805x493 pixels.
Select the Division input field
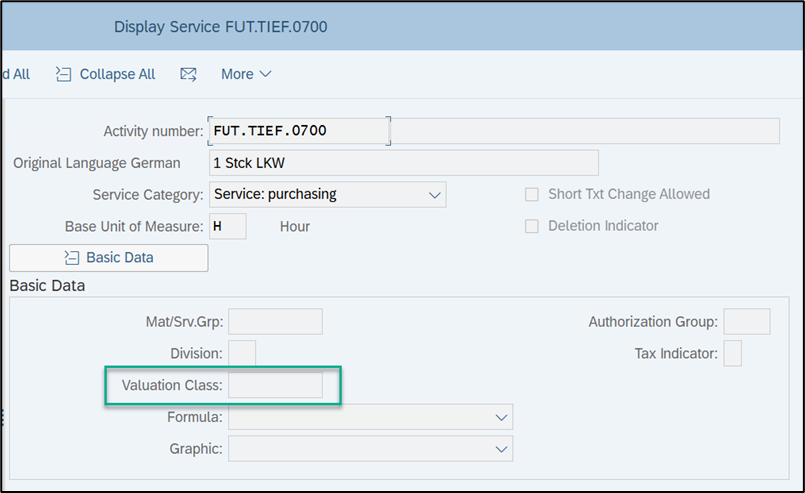coord(242,353)
